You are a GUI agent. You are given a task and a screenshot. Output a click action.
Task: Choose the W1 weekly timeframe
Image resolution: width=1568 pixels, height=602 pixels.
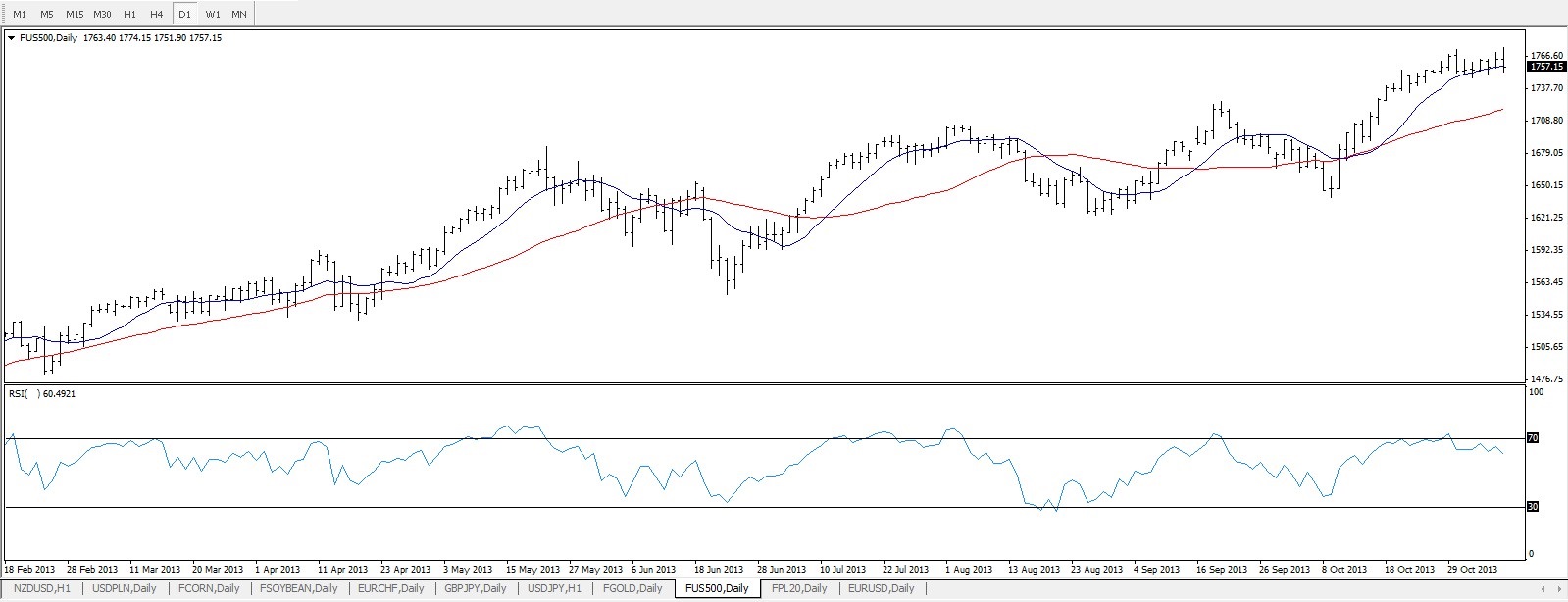213,14
